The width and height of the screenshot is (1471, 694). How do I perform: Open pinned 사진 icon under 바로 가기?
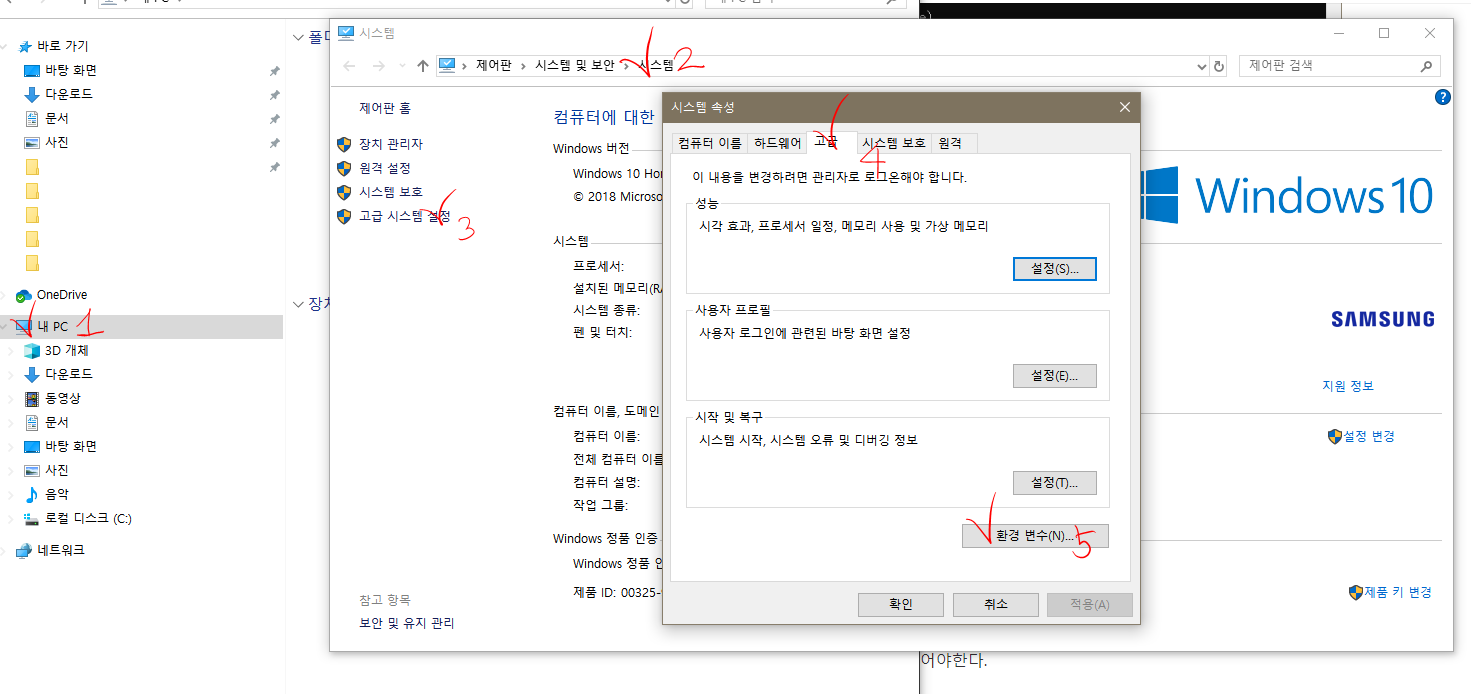[x=31, y=142]
